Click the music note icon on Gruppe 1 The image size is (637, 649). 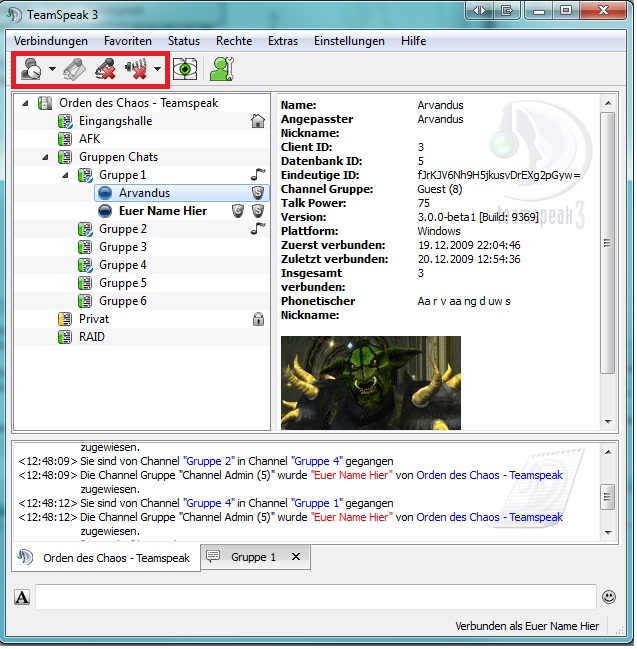click(x=258, y=175)
